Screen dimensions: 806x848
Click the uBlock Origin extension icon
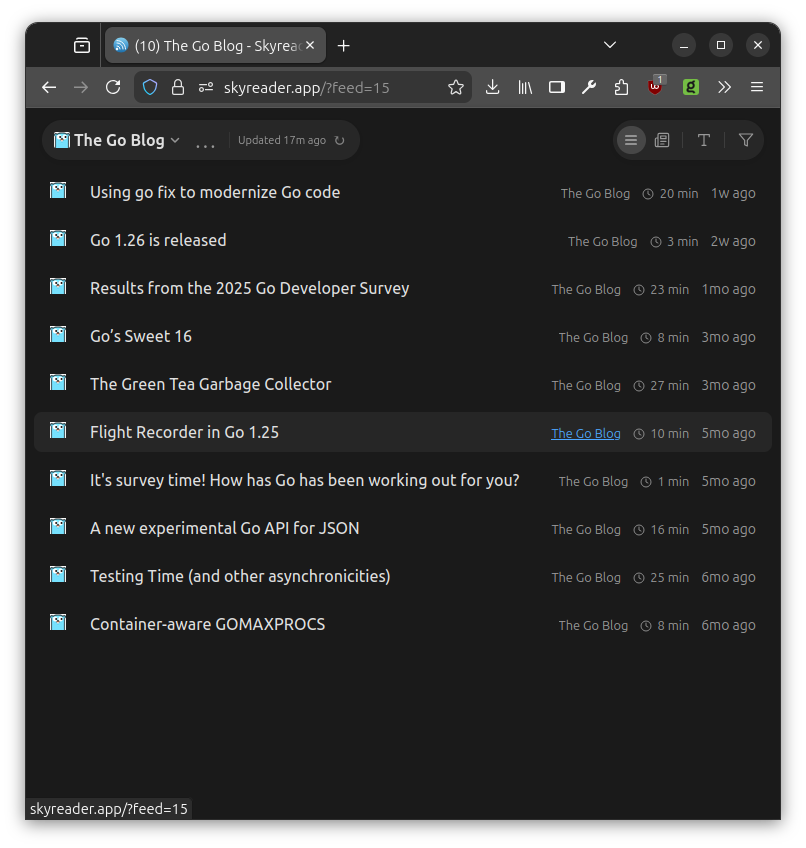655,87
